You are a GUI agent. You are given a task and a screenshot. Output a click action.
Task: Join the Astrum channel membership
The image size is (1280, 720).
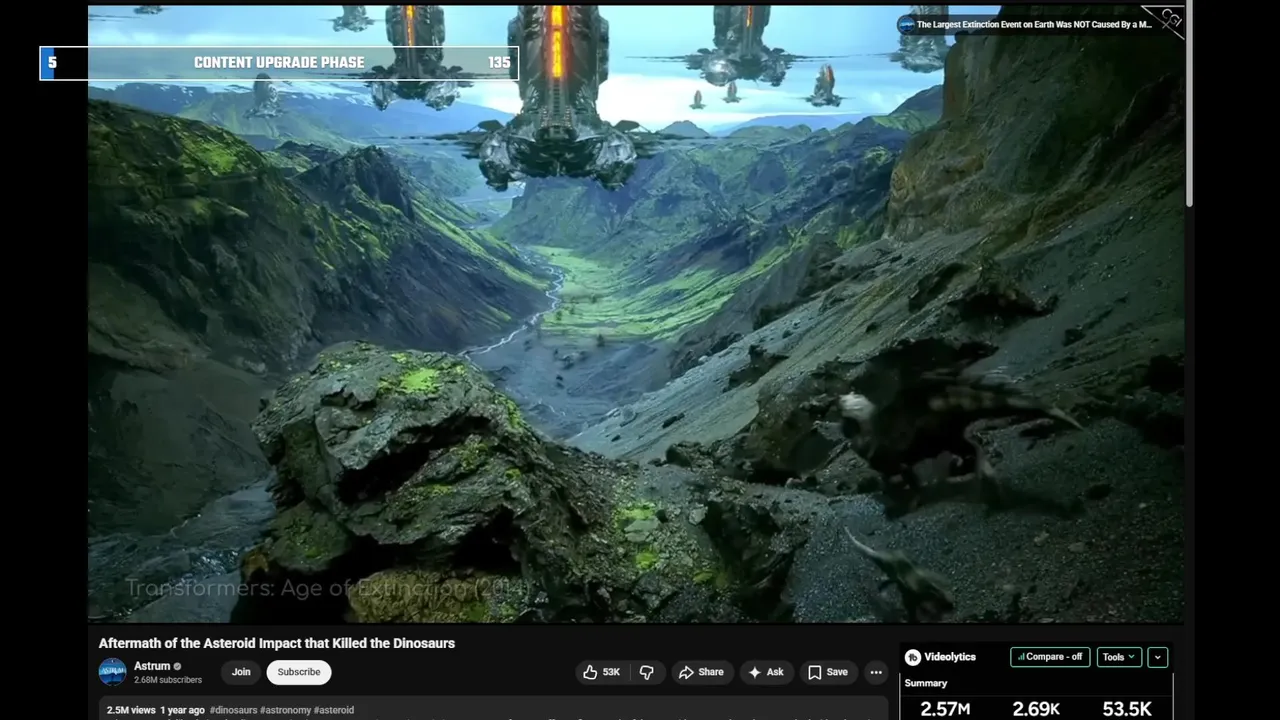(241, 672)
